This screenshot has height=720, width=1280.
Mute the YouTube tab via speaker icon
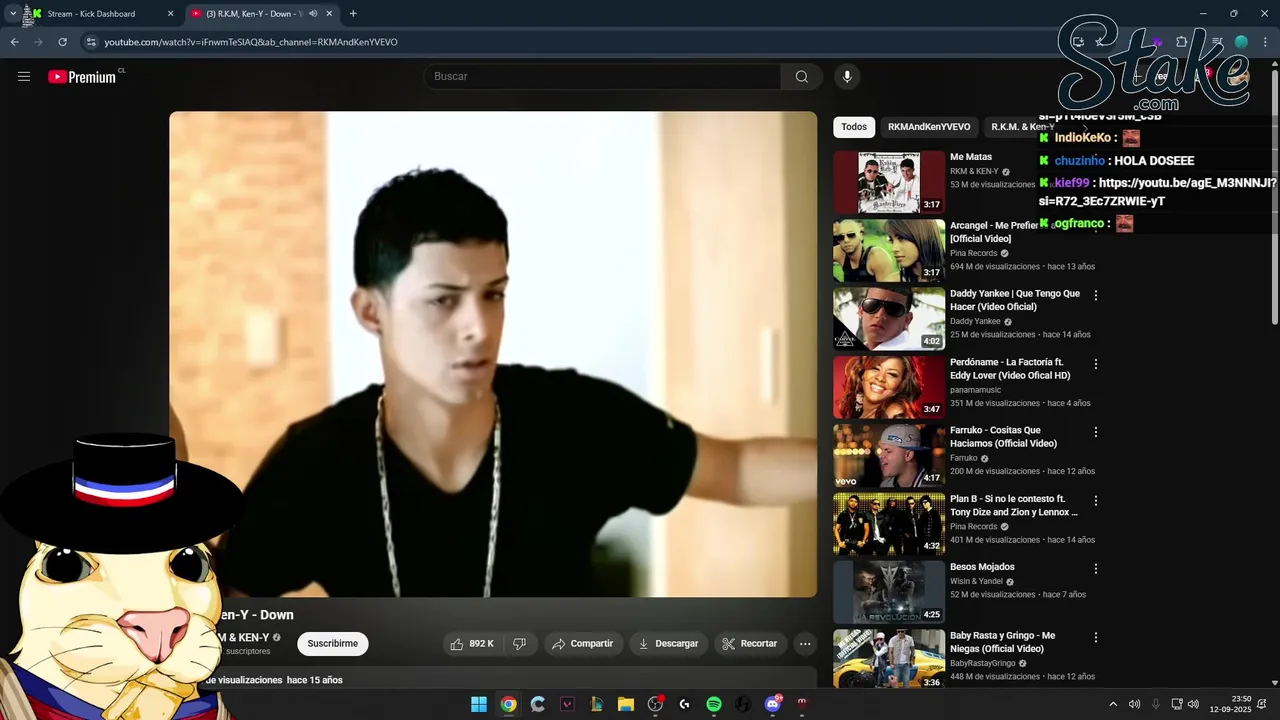click(313, 14)
